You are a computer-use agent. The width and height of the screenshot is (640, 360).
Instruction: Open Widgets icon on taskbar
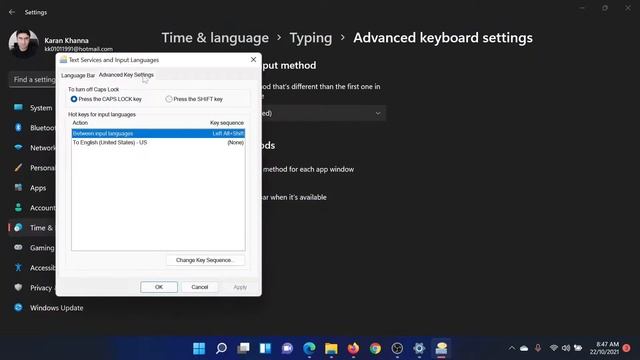[x=265, y=348]
